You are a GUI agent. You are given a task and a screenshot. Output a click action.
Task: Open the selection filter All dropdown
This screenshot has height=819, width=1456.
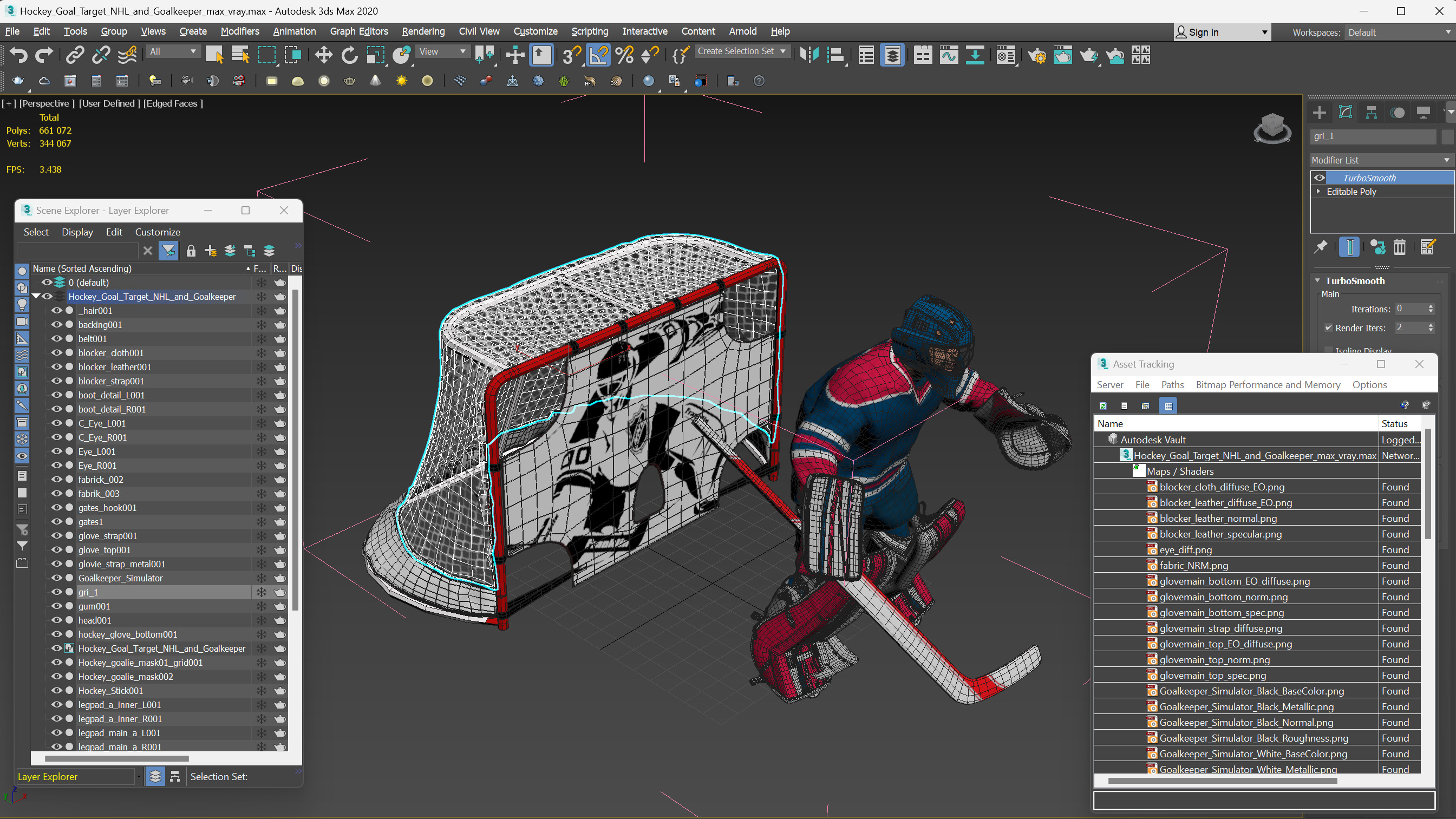173,51
